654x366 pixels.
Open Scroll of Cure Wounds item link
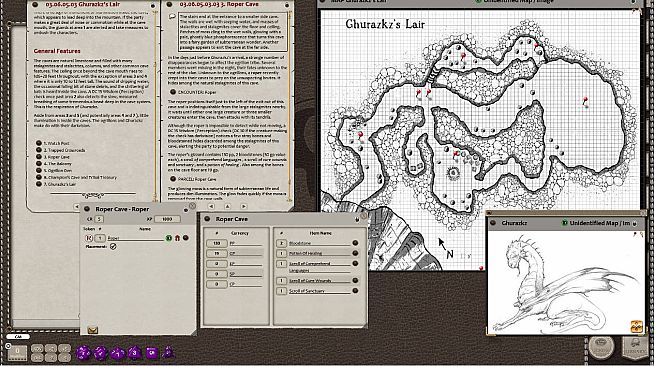355,281
